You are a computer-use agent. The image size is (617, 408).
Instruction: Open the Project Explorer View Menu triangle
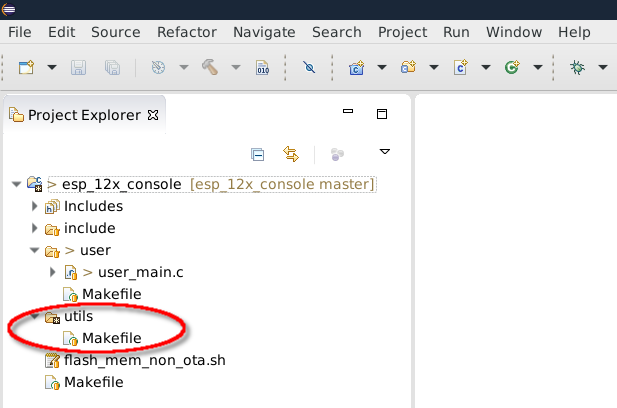(x=384, y=151)
